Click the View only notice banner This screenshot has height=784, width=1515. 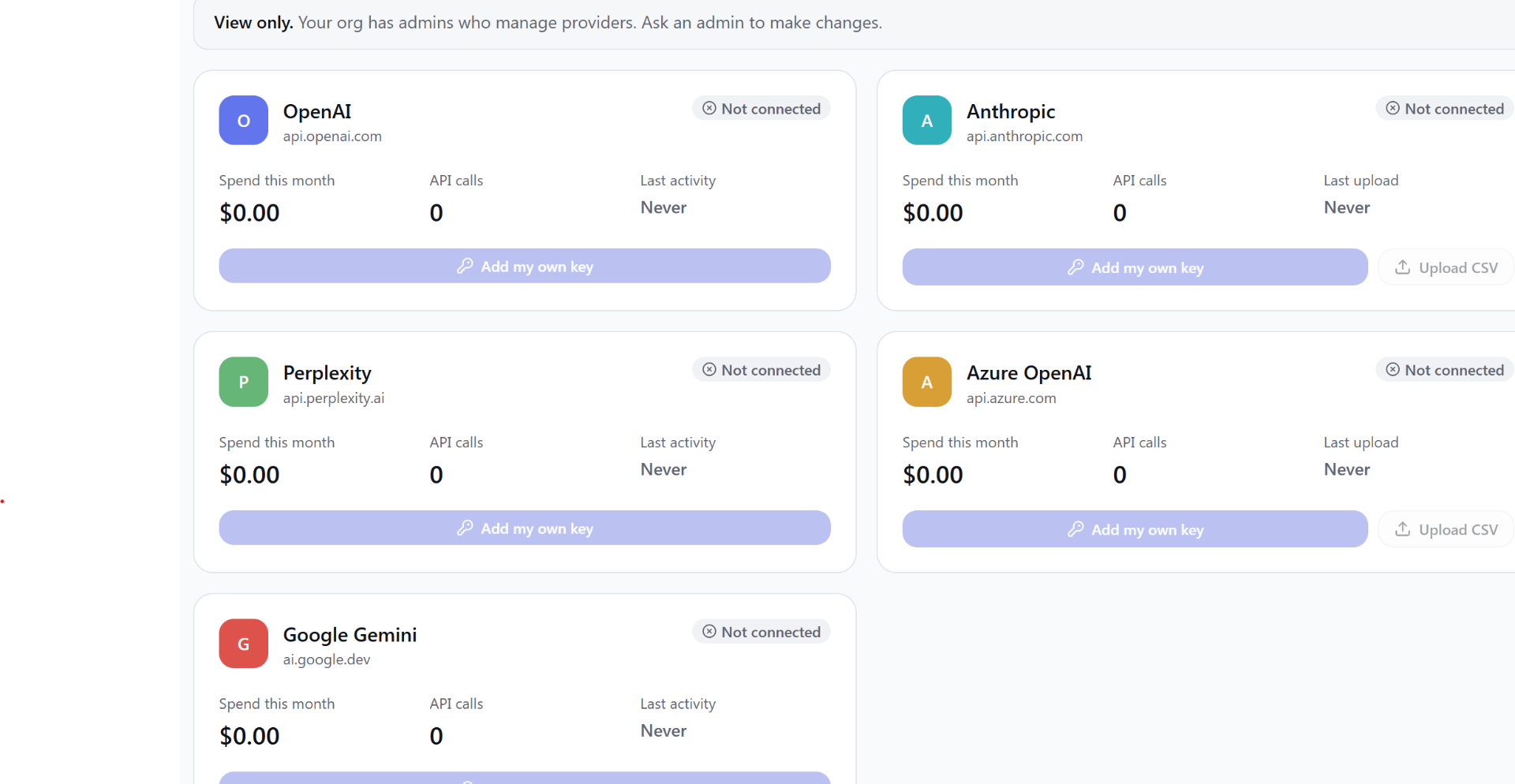pyautogui.click(x=854, y=23)
